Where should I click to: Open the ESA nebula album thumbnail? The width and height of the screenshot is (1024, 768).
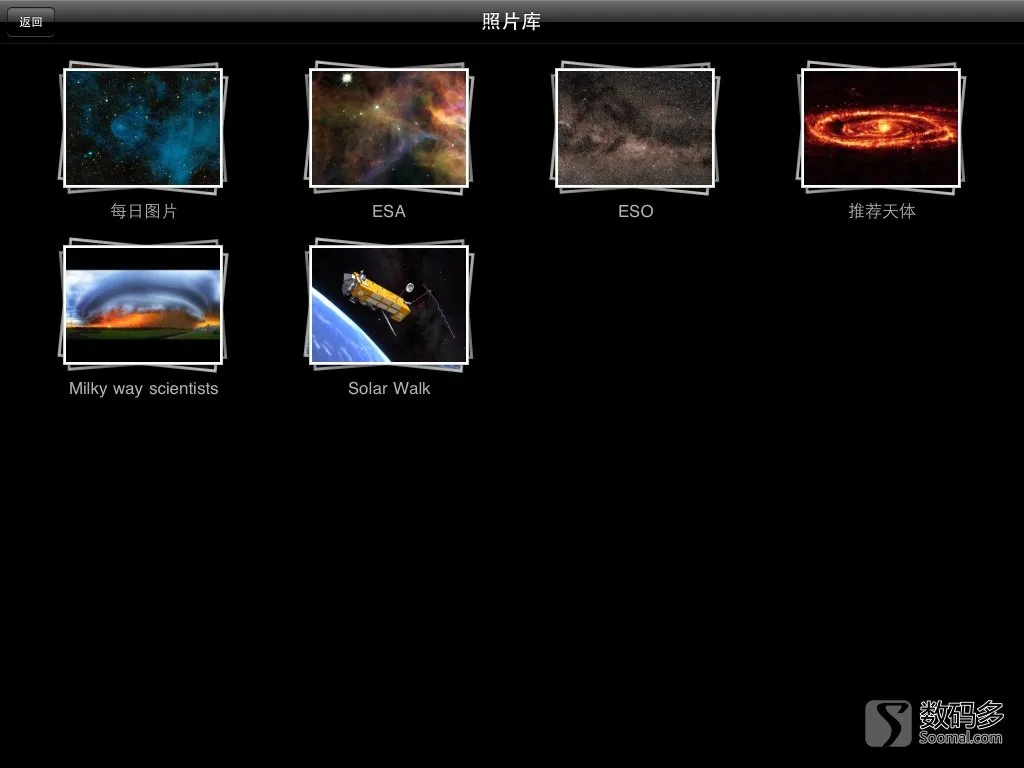389,128
